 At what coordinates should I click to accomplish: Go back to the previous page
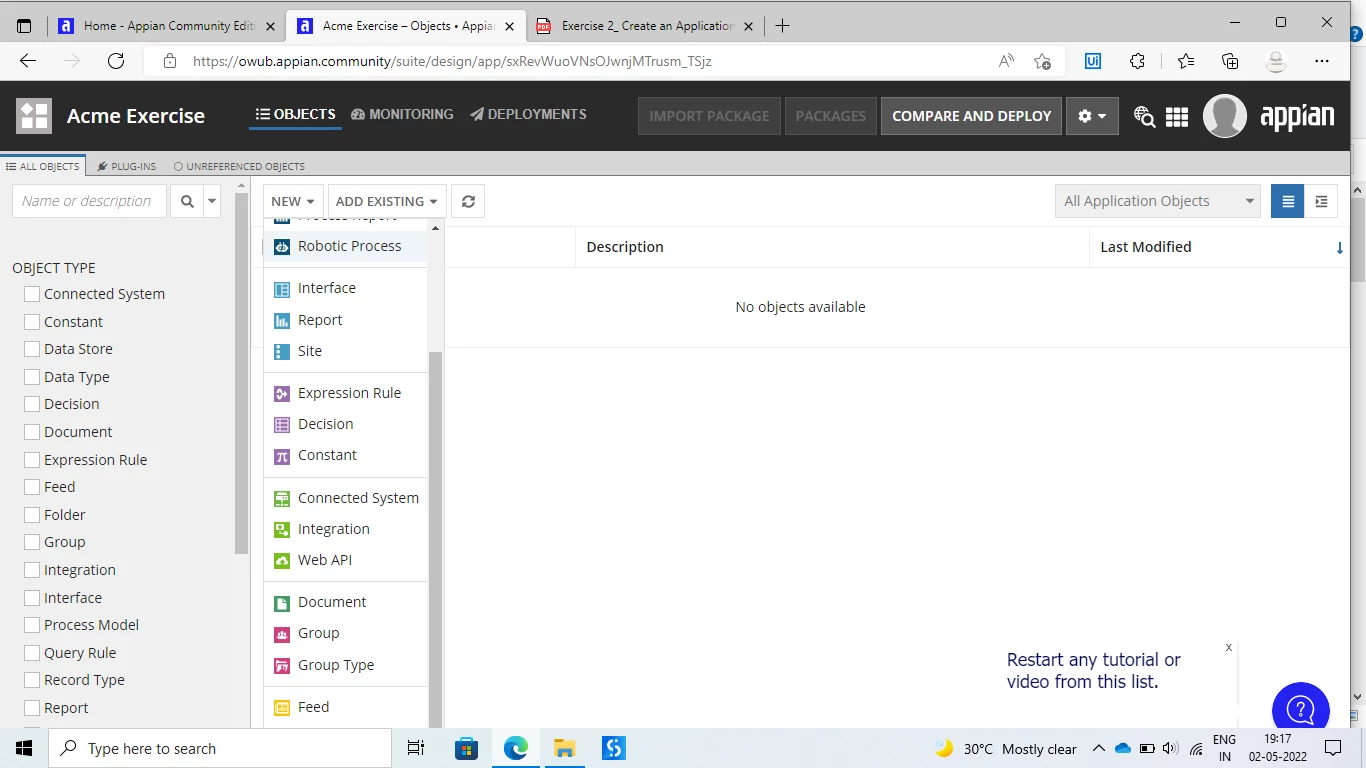28,61
